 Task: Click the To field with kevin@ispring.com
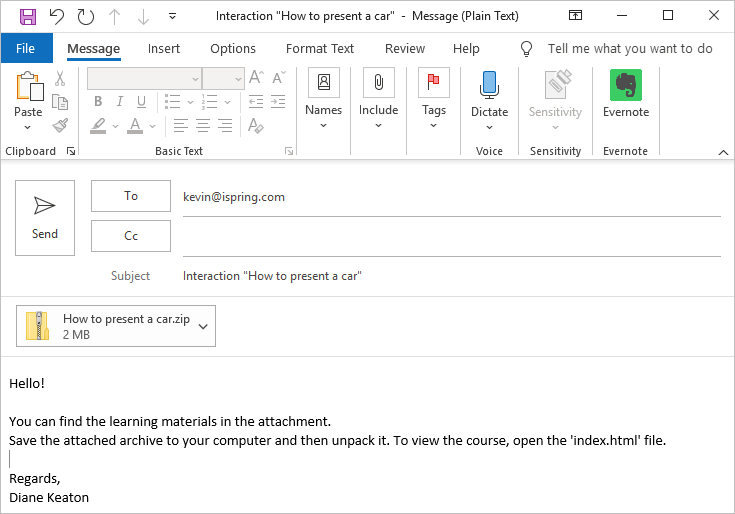pyautogui.click(x=451, y=197)
